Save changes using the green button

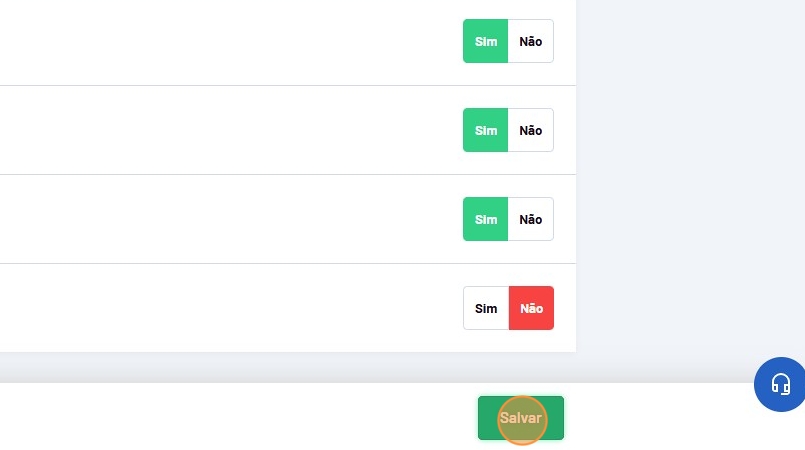pyautogui.click(x=521, y=418)
